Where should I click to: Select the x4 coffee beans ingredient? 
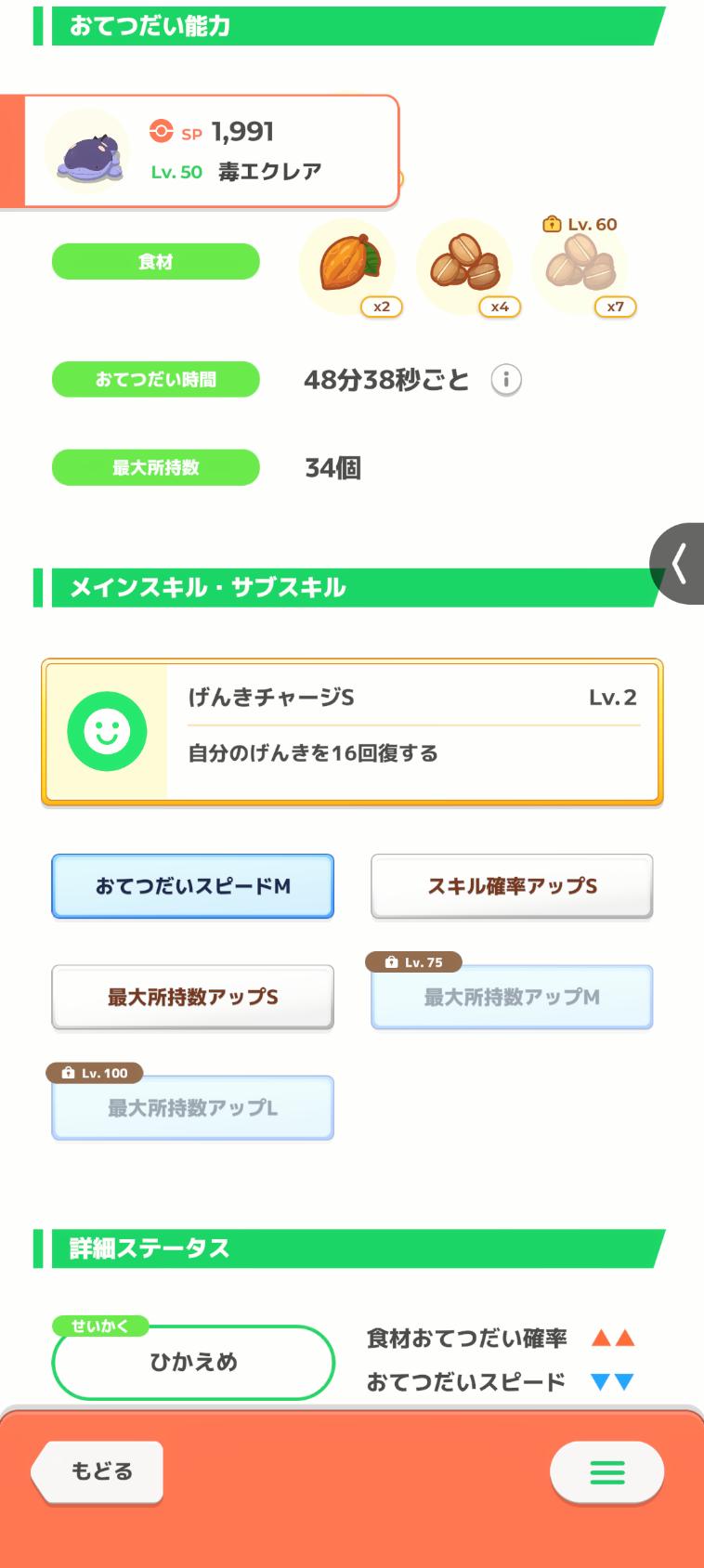(x=464, y=266)
